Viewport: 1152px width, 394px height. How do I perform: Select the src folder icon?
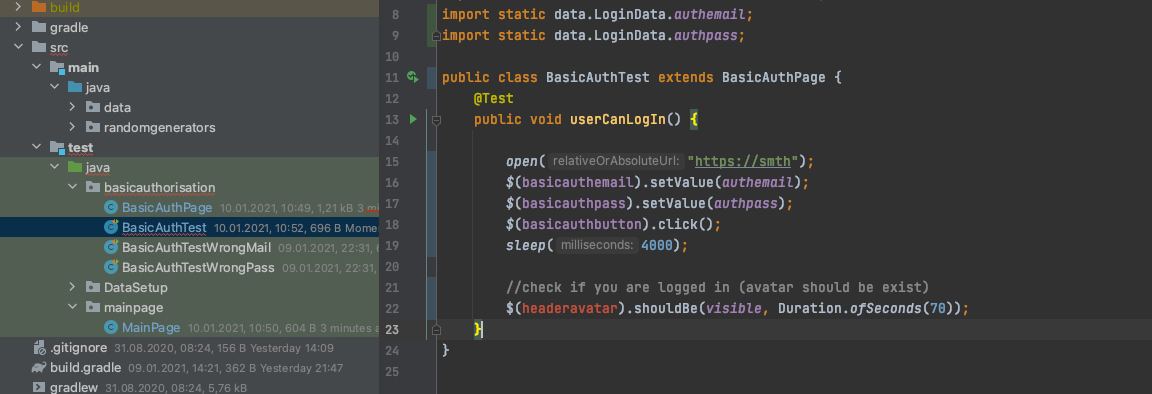click(x=39, y=47)
